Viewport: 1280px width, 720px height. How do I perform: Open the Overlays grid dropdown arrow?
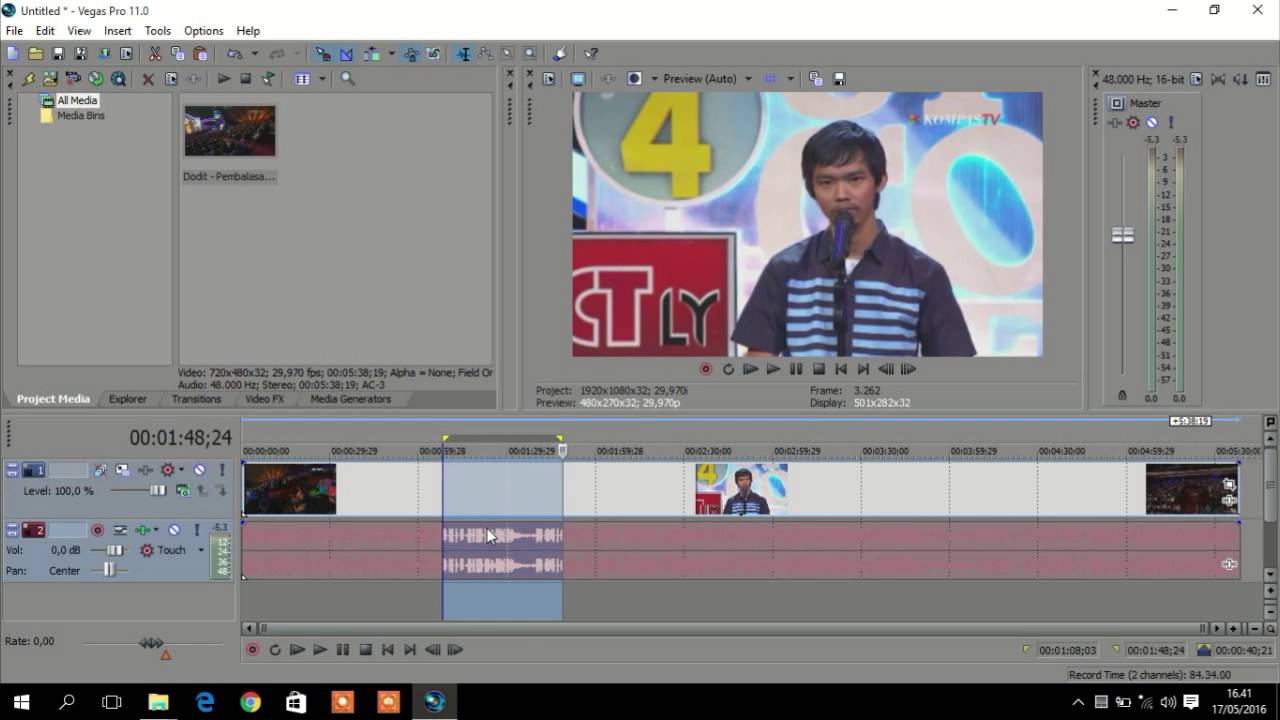coord(790,79)
